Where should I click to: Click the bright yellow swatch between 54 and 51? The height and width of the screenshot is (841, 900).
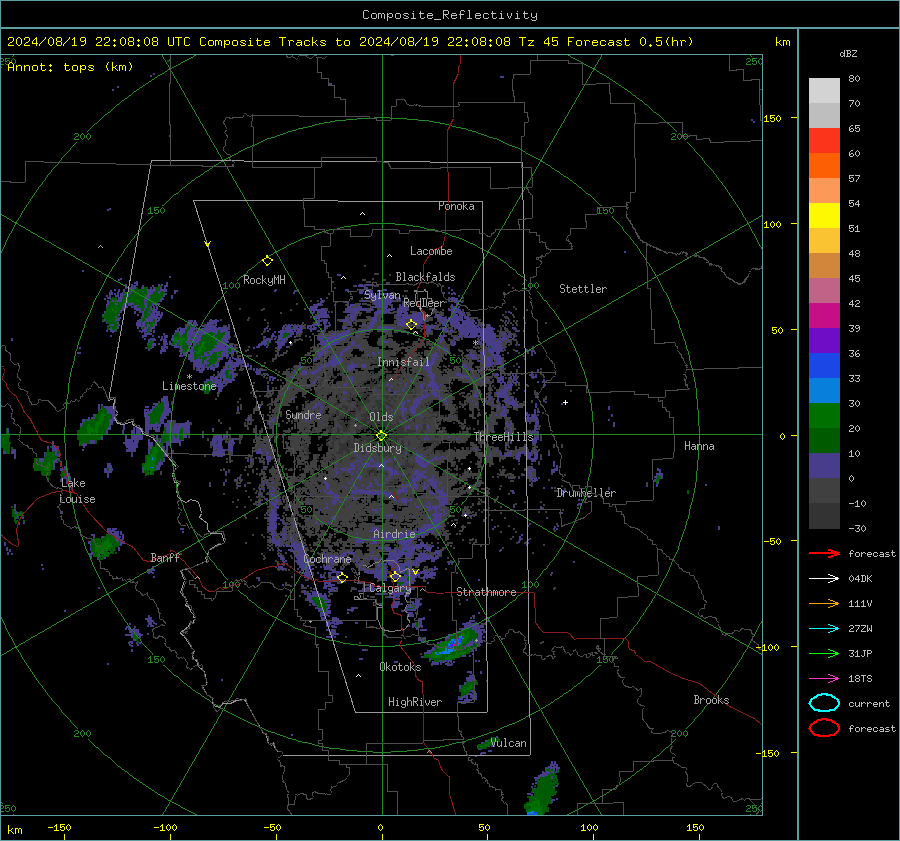pos(824,216)
